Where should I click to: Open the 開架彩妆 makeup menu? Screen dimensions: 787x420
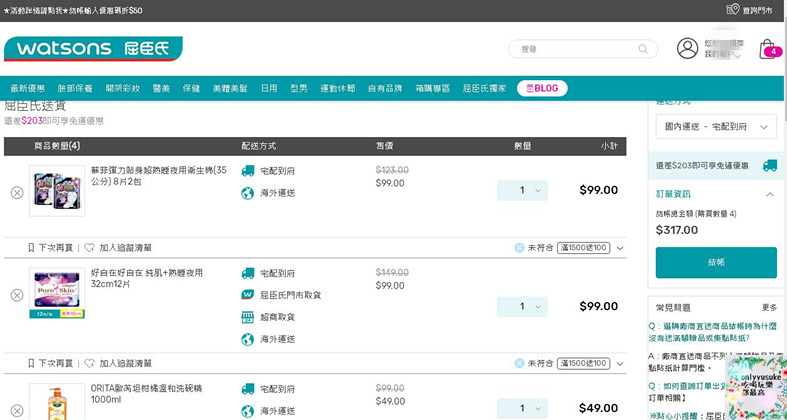123,88
